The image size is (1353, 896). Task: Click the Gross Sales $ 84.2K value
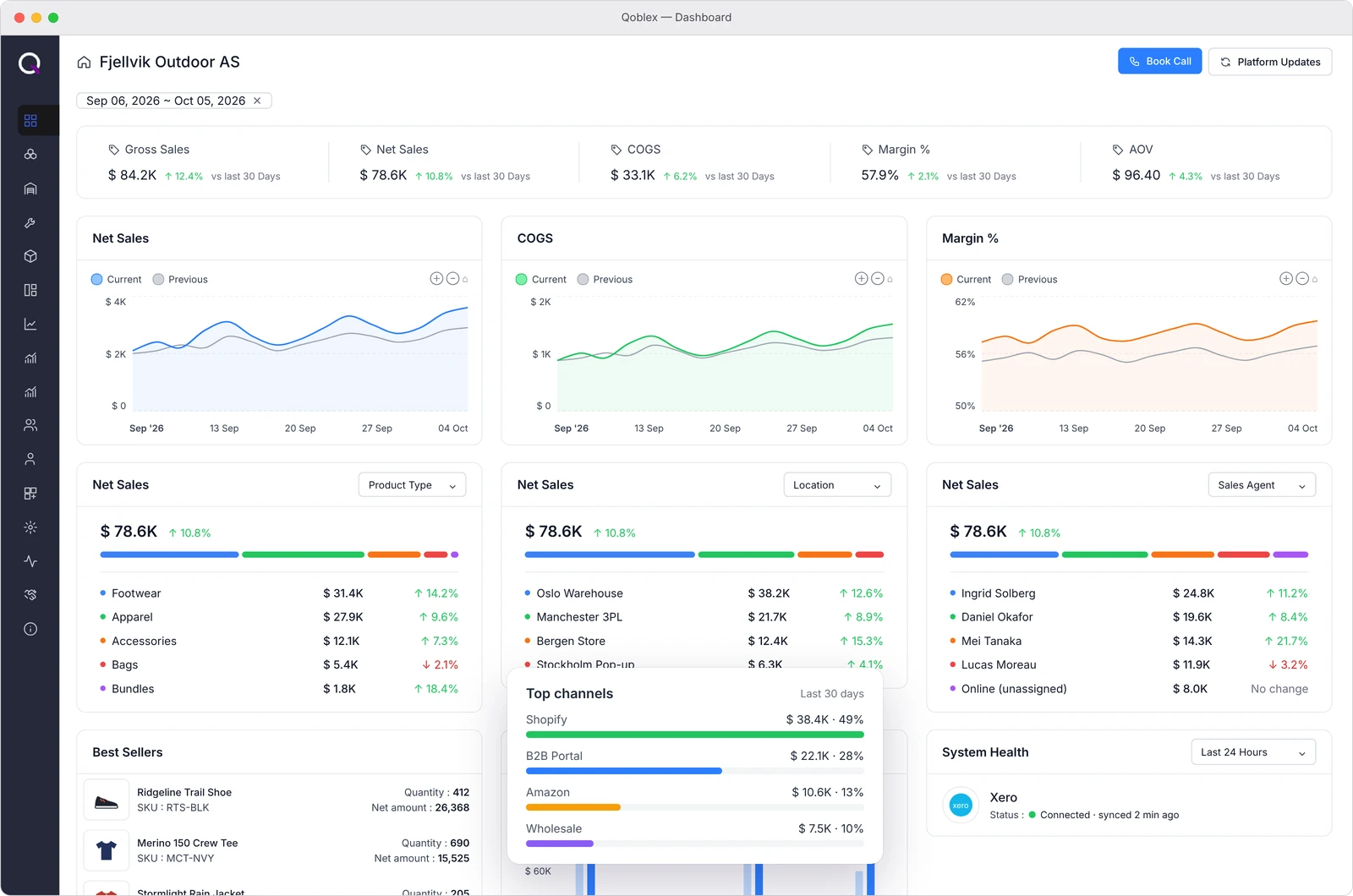[132, 176]
